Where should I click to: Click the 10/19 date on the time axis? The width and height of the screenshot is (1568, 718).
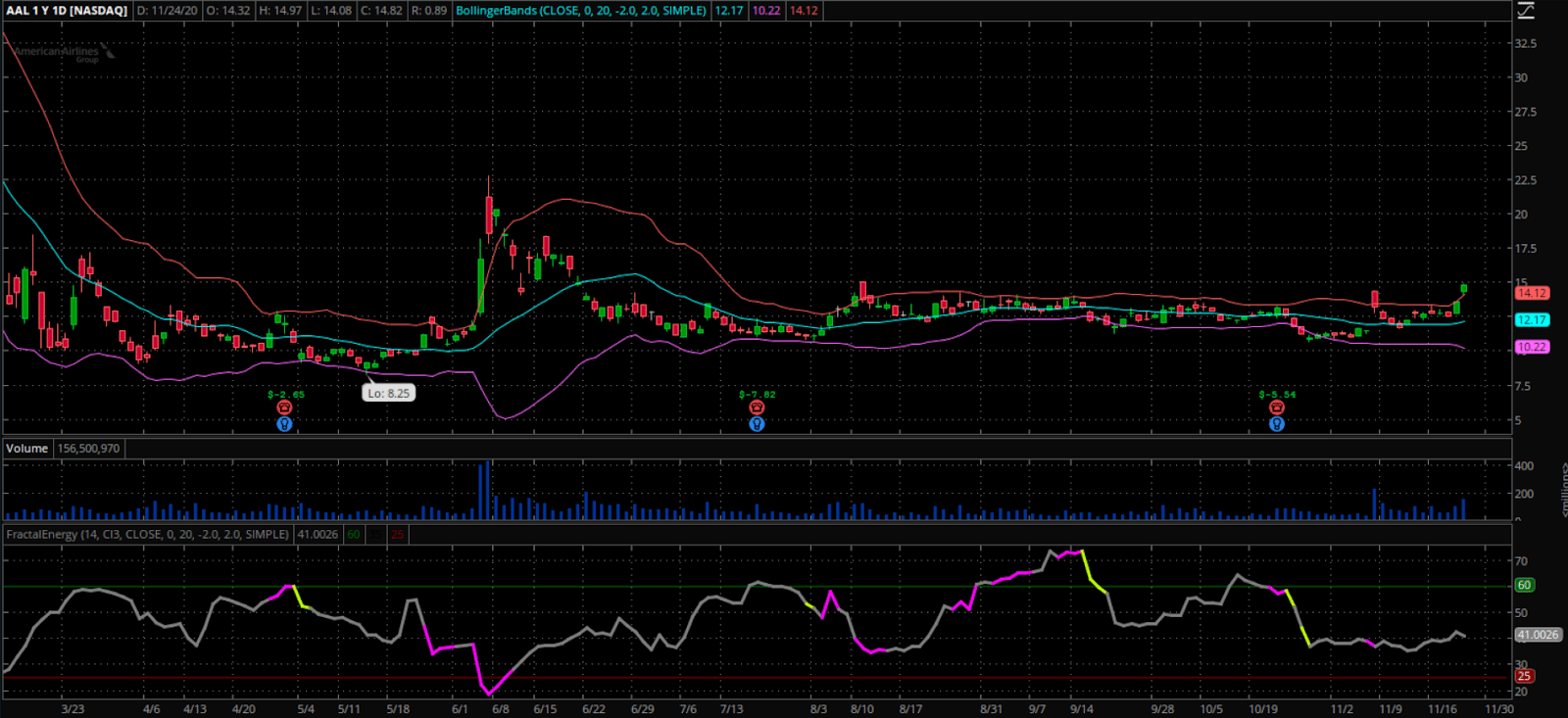point(1263,709)
